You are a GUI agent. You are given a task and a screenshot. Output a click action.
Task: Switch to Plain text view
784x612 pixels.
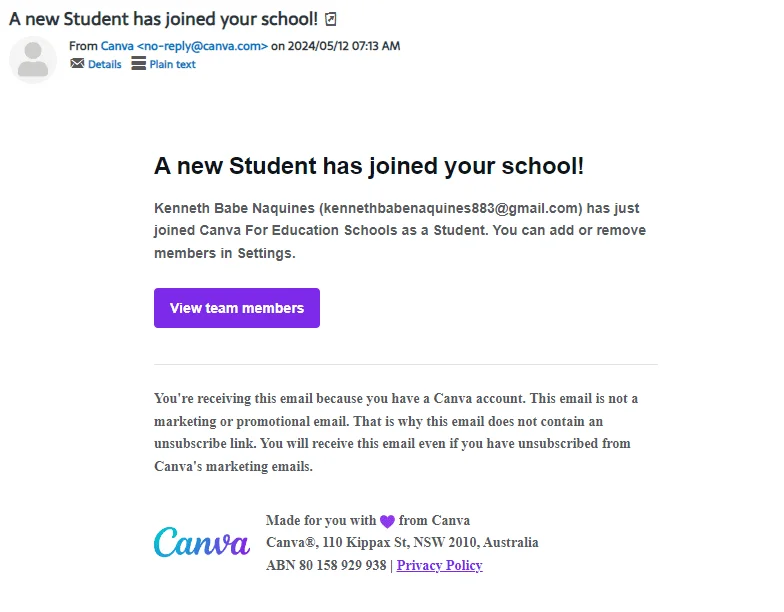coord(172,64)
